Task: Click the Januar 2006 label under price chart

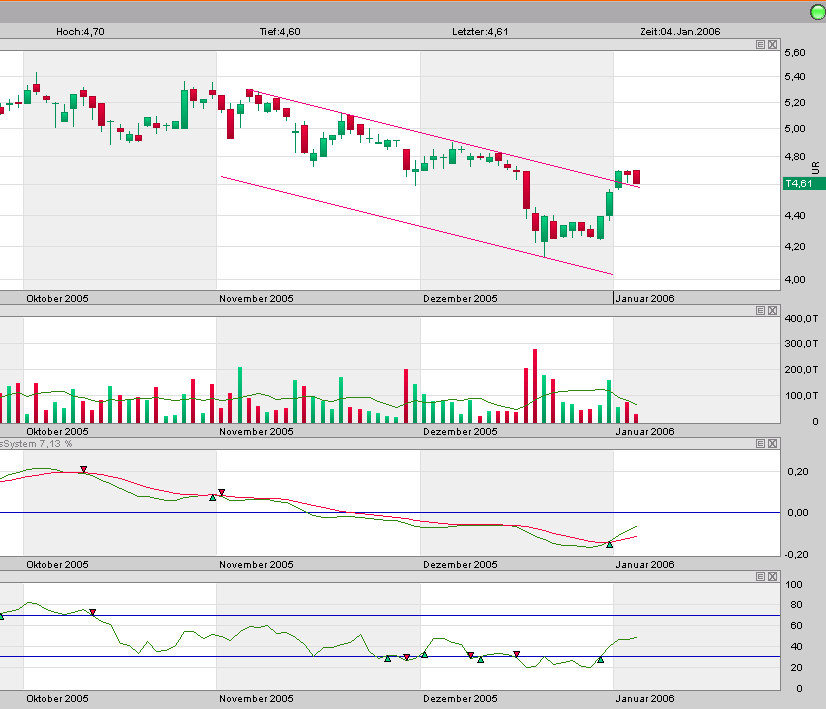Action: pyautogui.click(x=645, y=299)
